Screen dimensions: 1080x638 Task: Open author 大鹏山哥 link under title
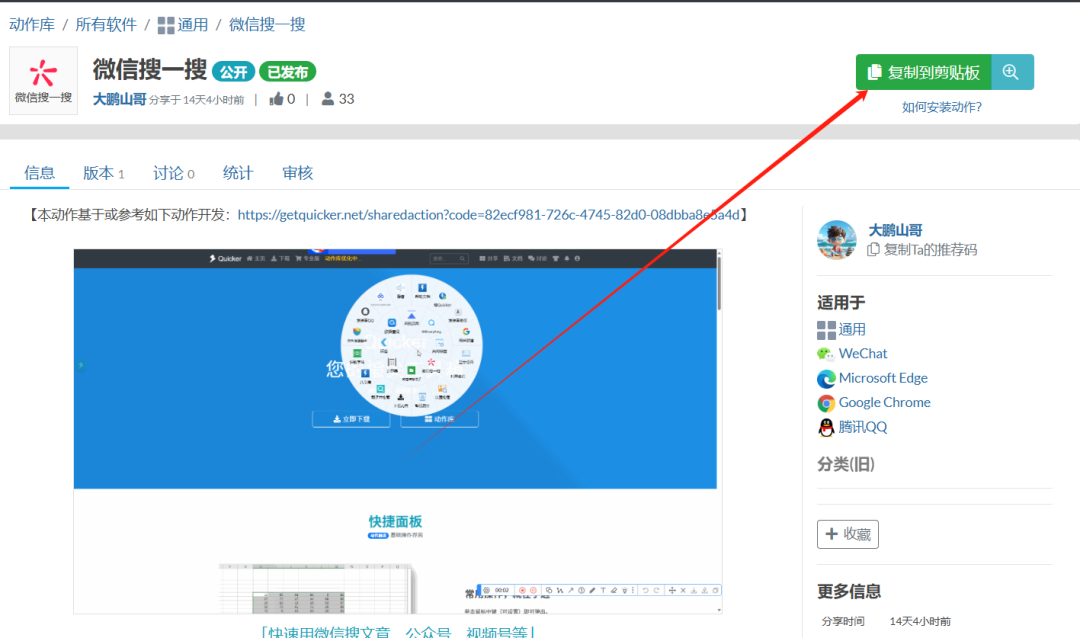point(119,99)
